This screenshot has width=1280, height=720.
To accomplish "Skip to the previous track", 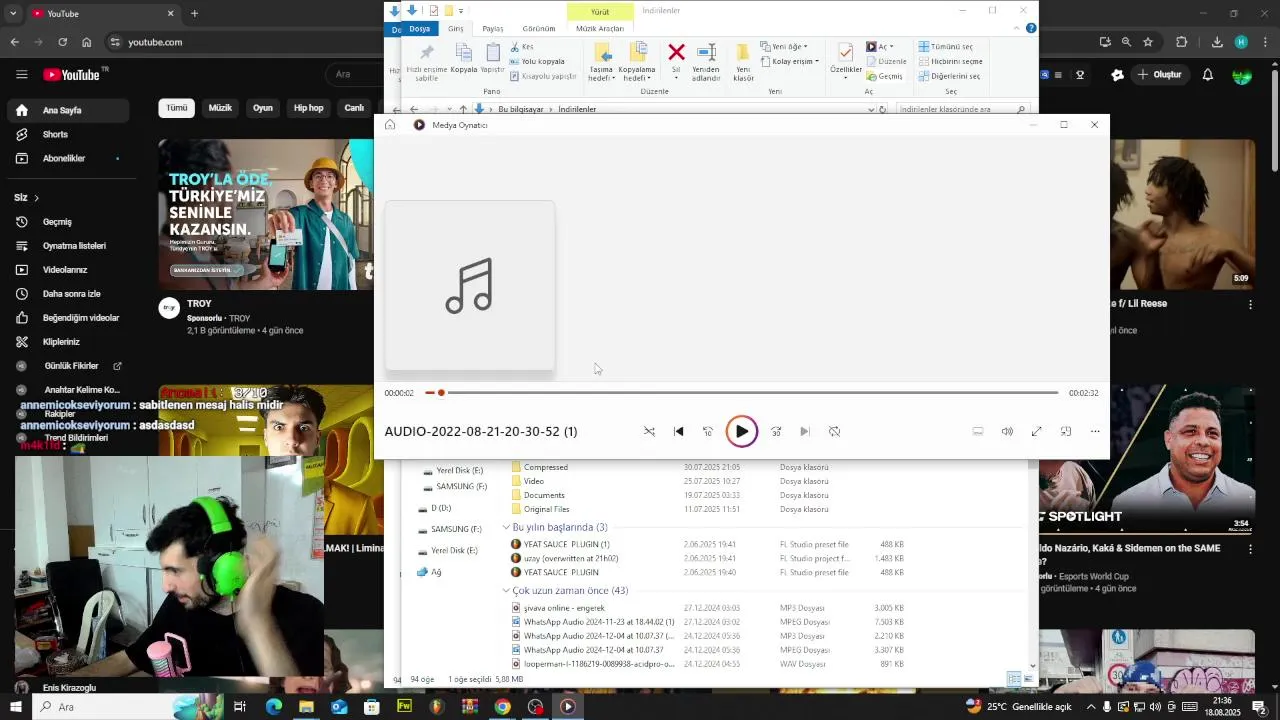I will [x=678, y=431].
